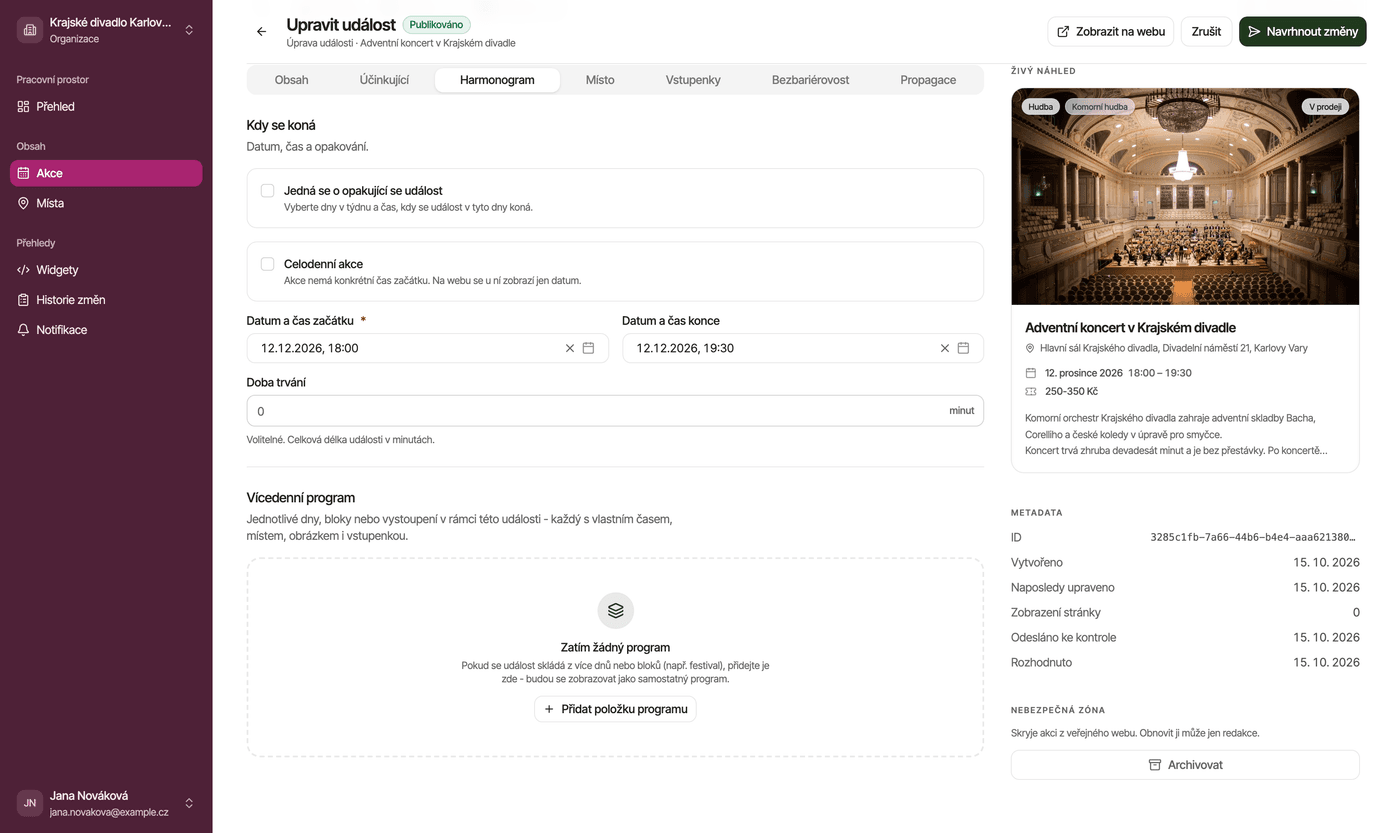Click the Doba trvání minutes input
The height and width of the screenshot is (833, 1400).
click(615, 411)
